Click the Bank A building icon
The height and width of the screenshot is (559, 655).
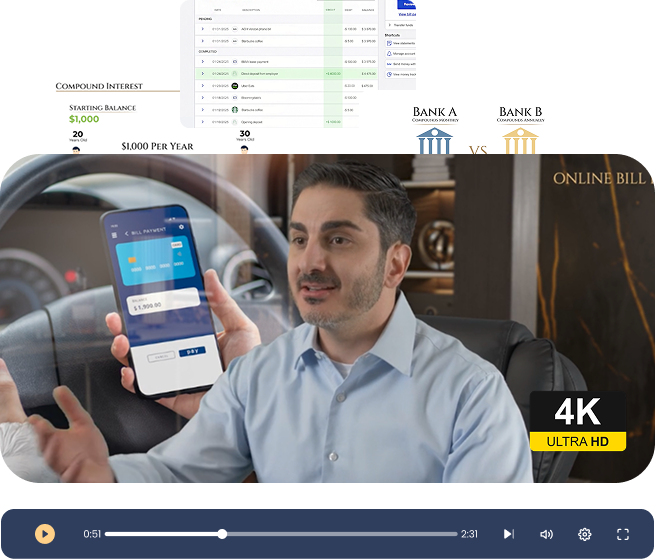point(435,141)
